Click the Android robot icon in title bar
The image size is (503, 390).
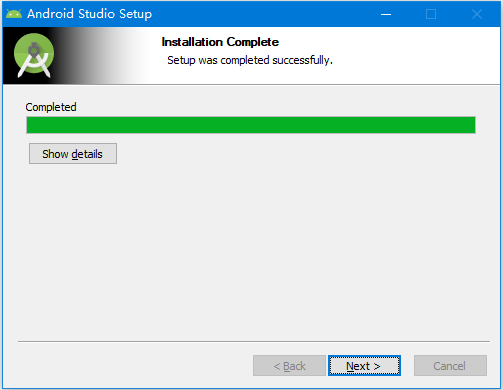pyautogui.click(x=14, y=14)
